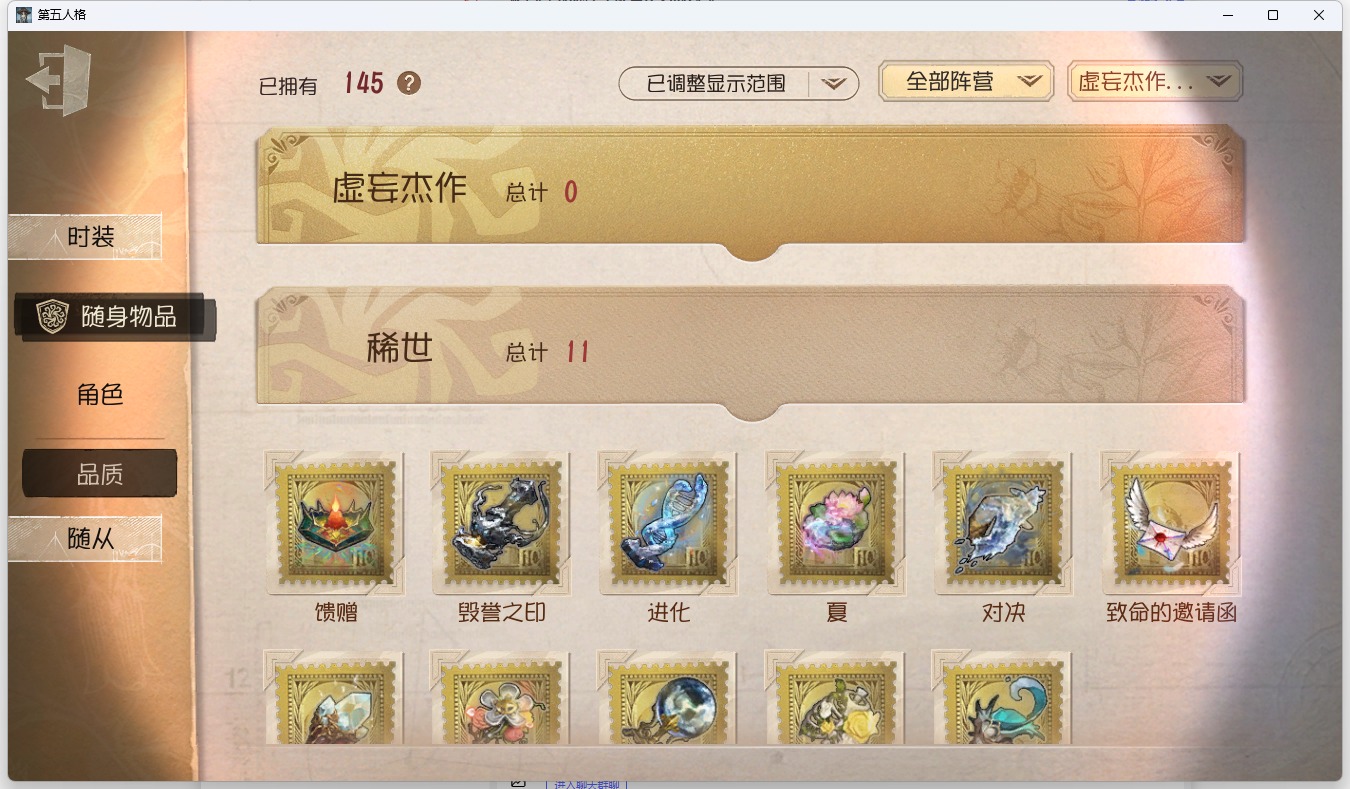Expand the 已调整显示范围 dropdown

point(739,84)
